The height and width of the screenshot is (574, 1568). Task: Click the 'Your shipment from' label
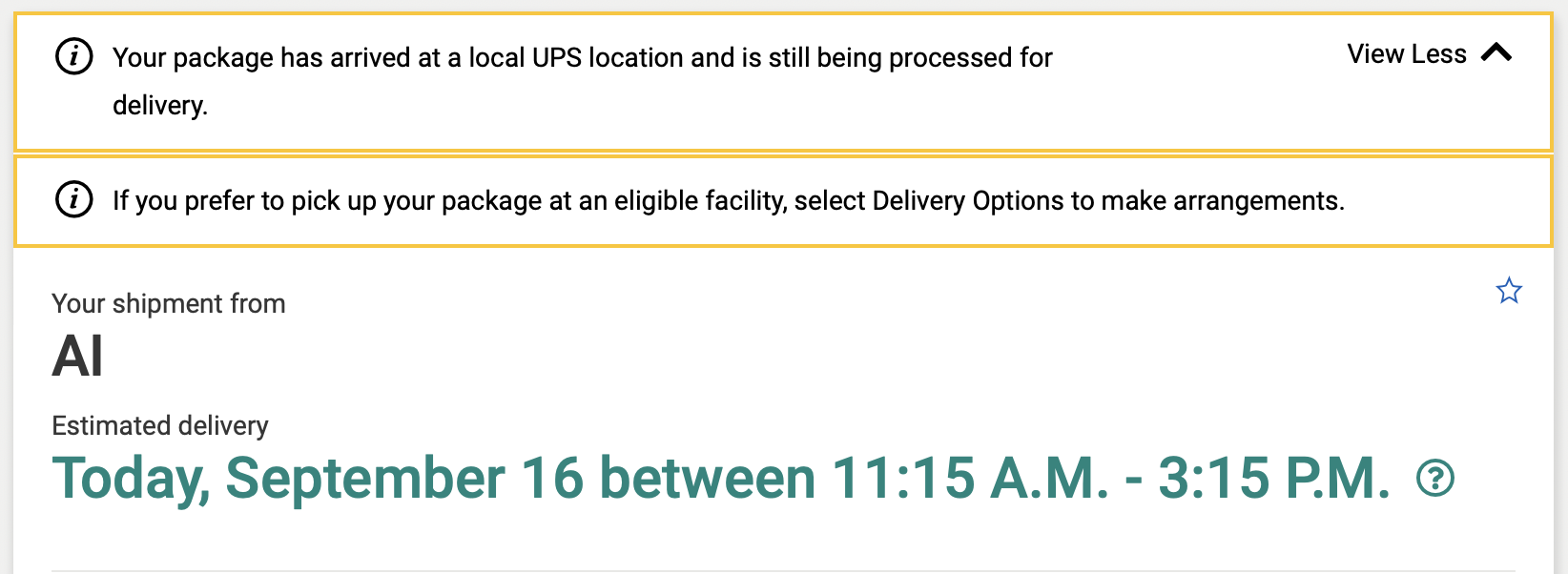pyautogui.click(x=169, y=303)
